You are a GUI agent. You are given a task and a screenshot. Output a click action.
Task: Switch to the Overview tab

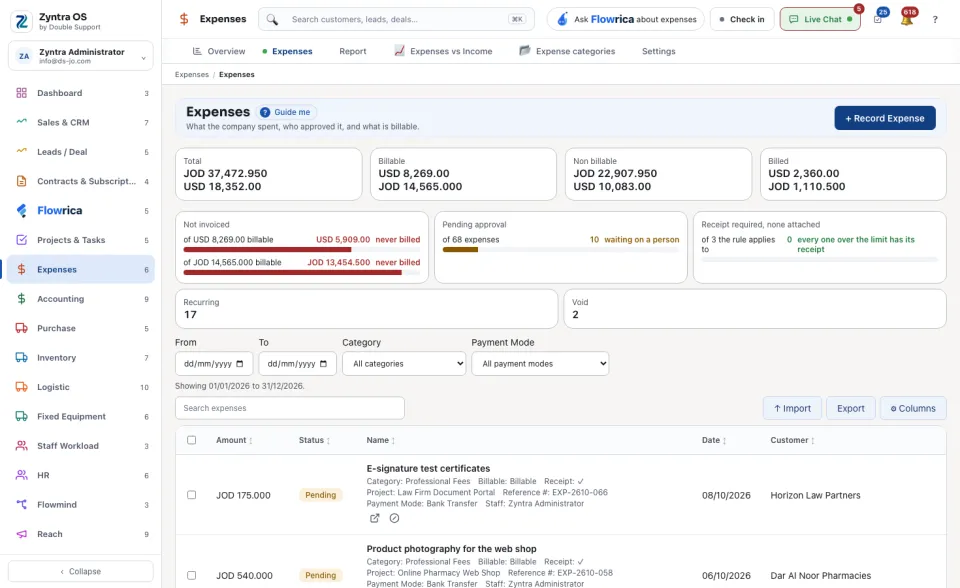219,51
